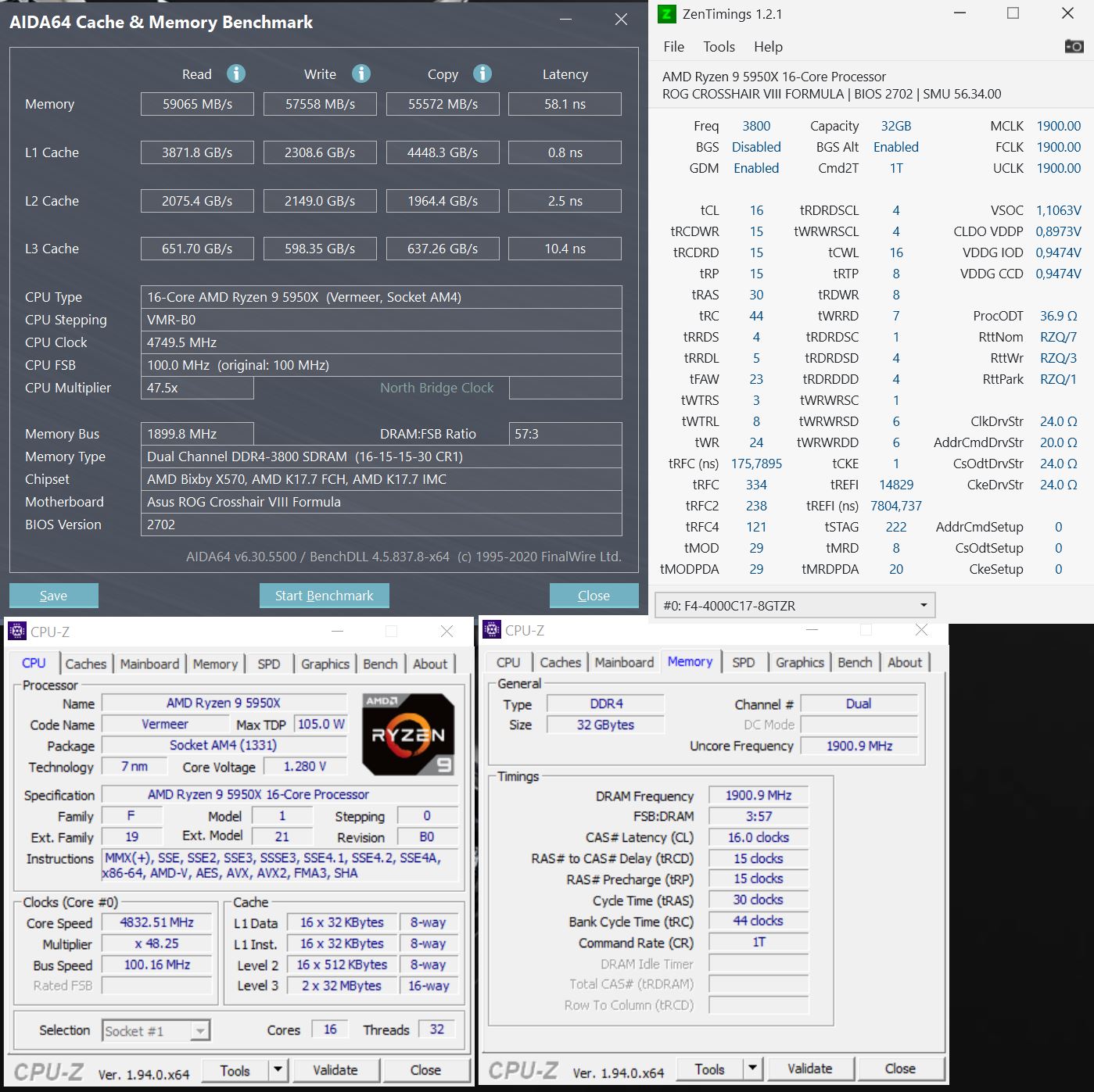Switch to Mainboard tab in left CPU-Z
Viewport: 1094px width, 1092px height.
point(149,664)
